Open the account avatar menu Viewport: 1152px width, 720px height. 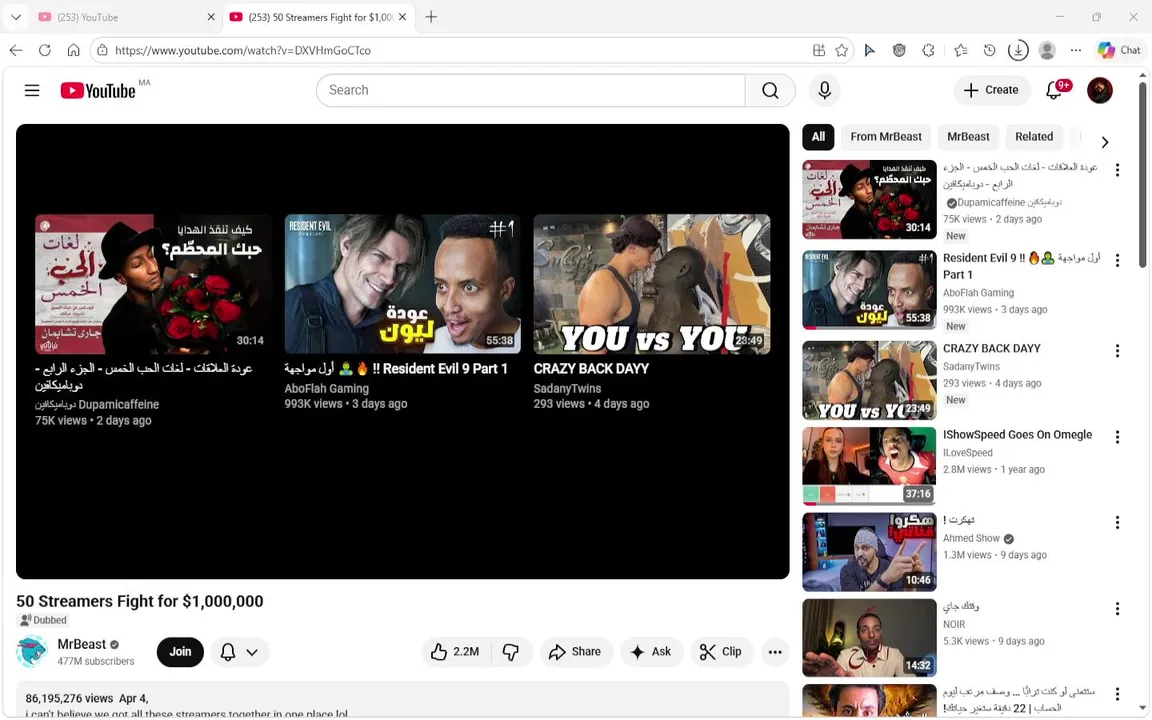coord(1099,90)
